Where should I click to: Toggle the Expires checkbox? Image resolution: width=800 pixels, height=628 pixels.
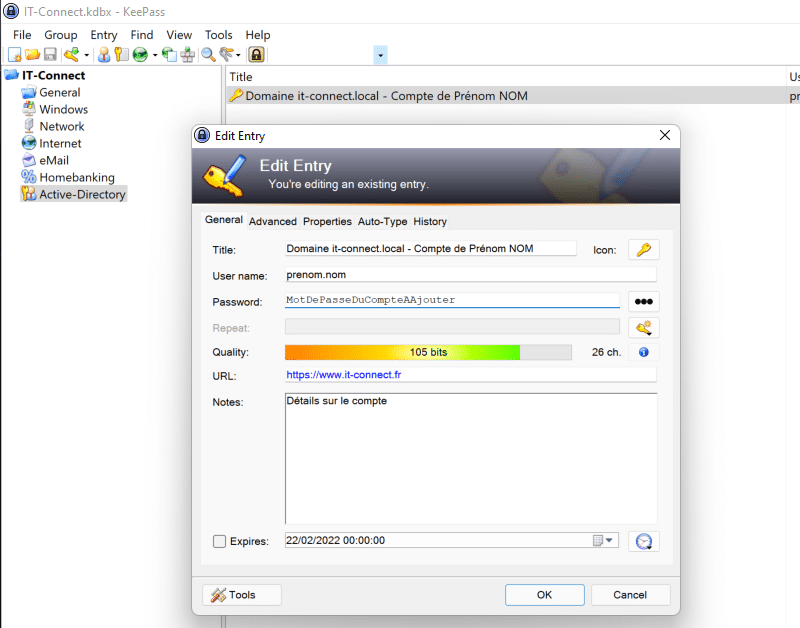[218, 541]
